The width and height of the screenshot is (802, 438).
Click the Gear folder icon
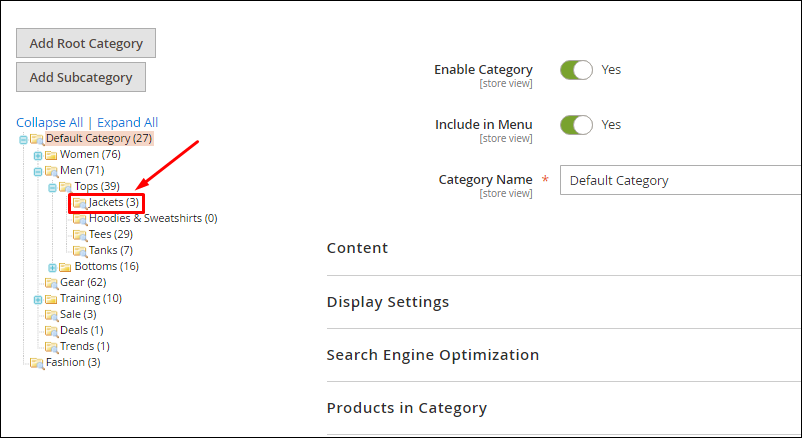(51, 283)
